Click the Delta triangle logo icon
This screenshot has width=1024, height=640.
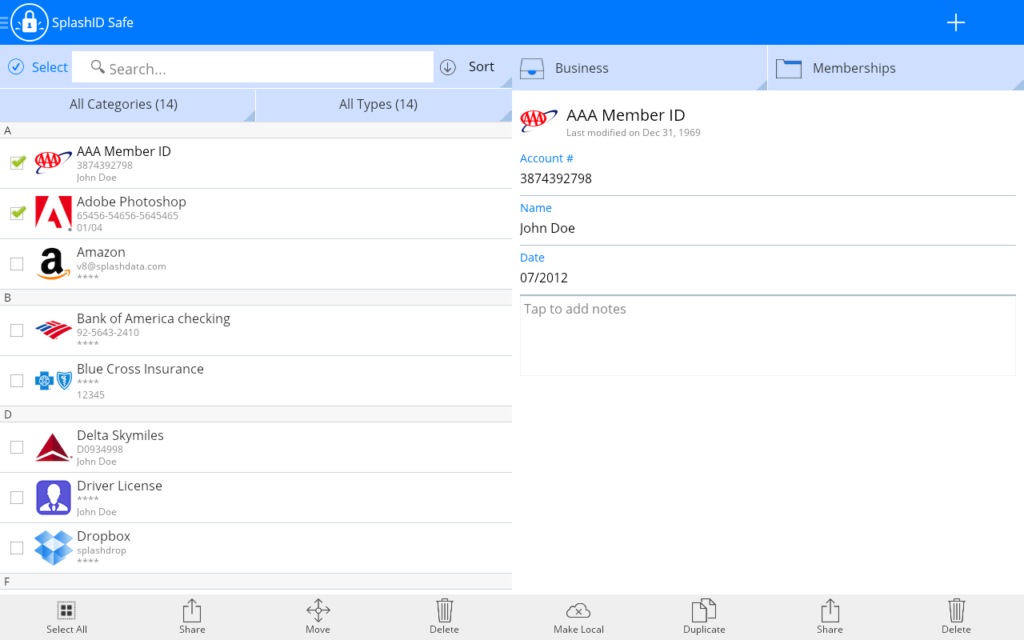pos(53,447)
